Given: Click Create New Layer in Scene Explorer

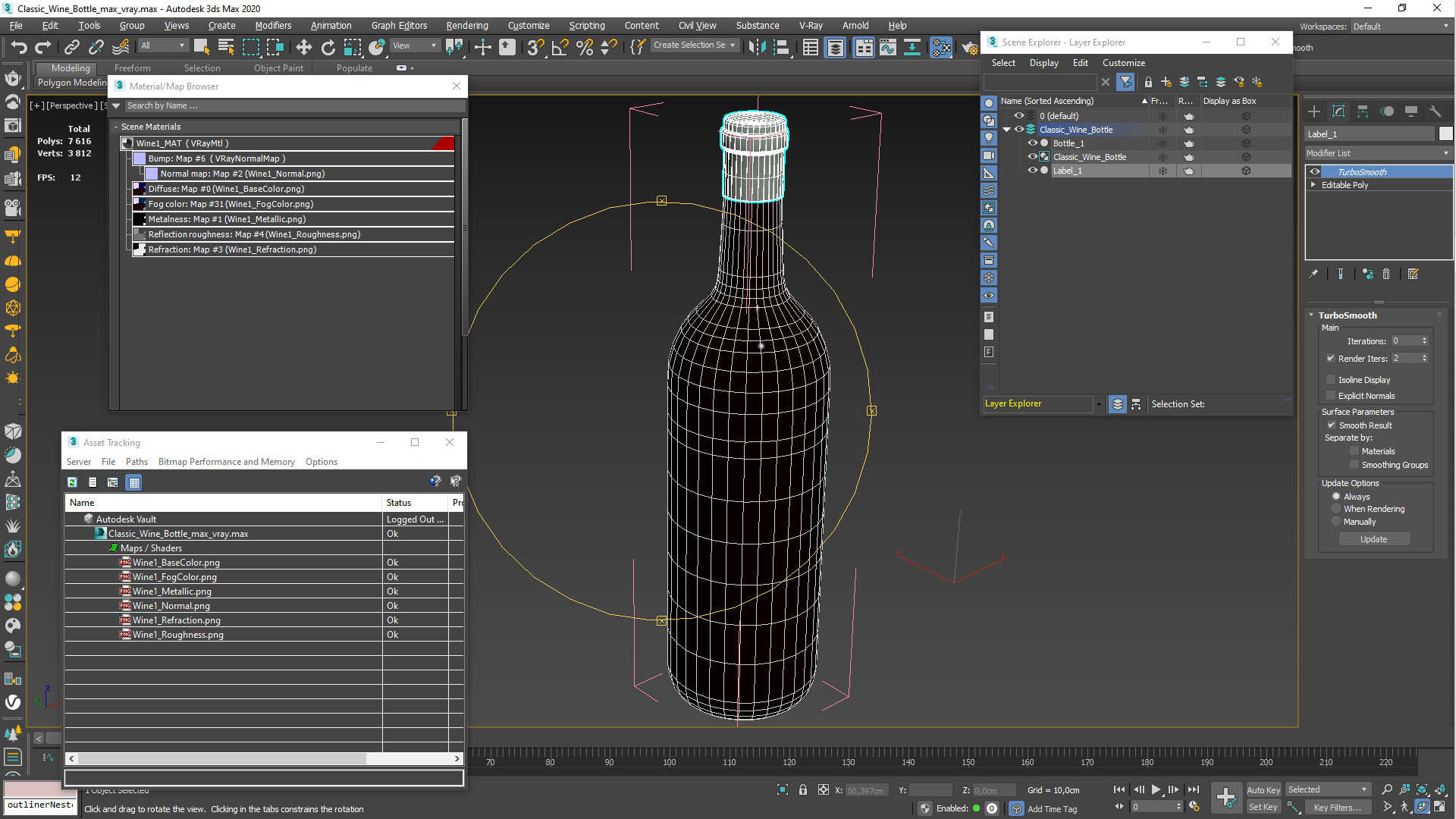Looking at the screenshot, I should point(1166,82).
